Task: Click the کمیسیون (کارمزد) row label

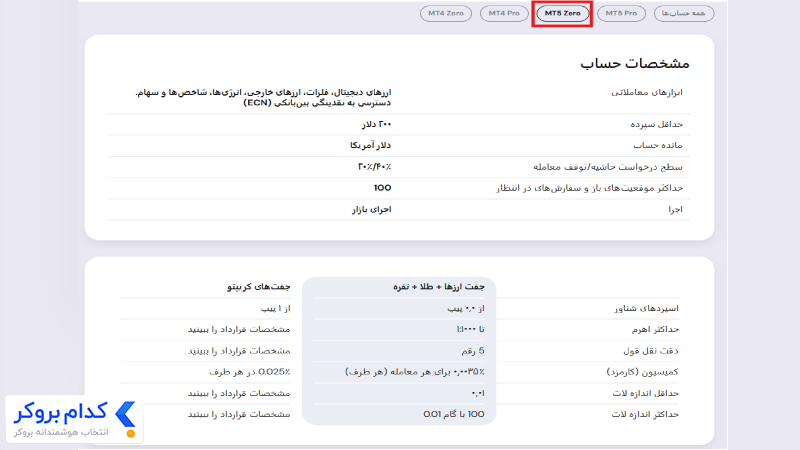Action: point(642,372)
